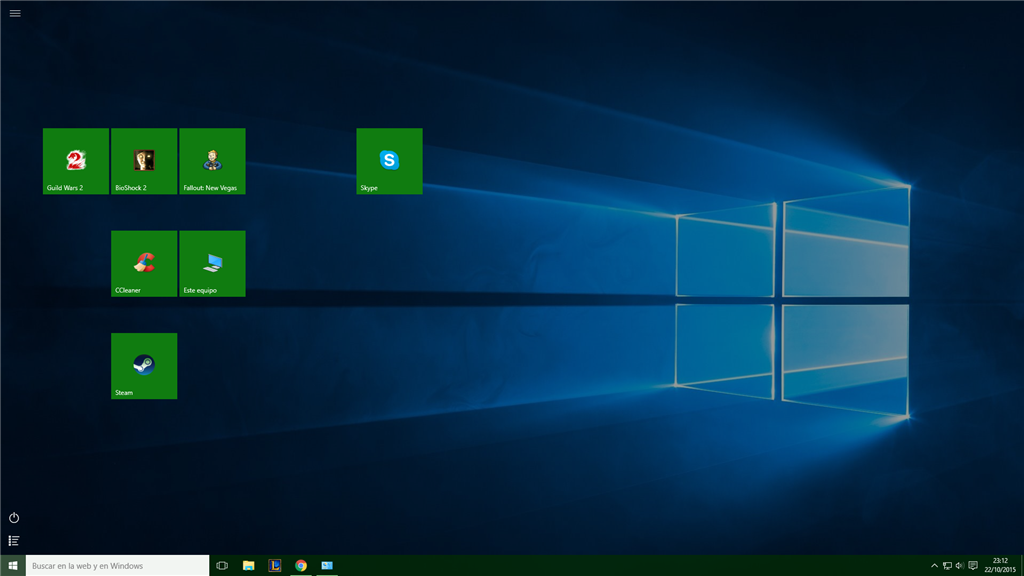
Task: Launch CCleaner from the Start tiles
Action: click(144, 263)
